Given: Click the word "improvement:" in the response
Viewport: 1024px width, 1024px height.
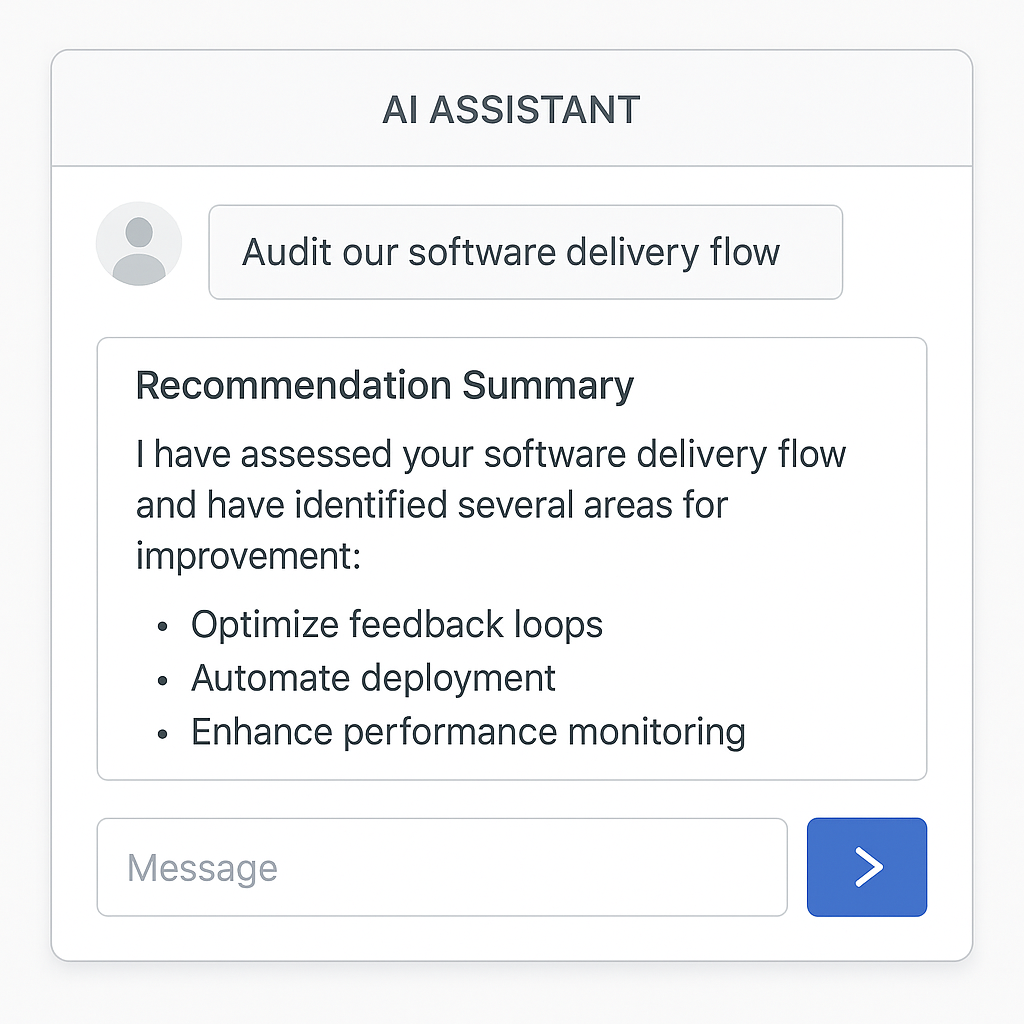Looking at the screenshot, I should 248,555.
